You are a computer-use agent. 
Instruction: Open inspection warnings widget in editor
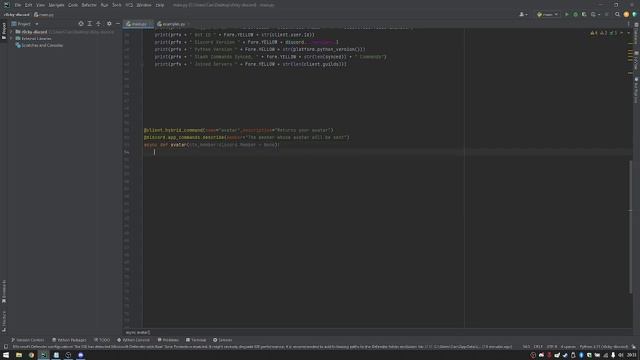coord(604,33)
